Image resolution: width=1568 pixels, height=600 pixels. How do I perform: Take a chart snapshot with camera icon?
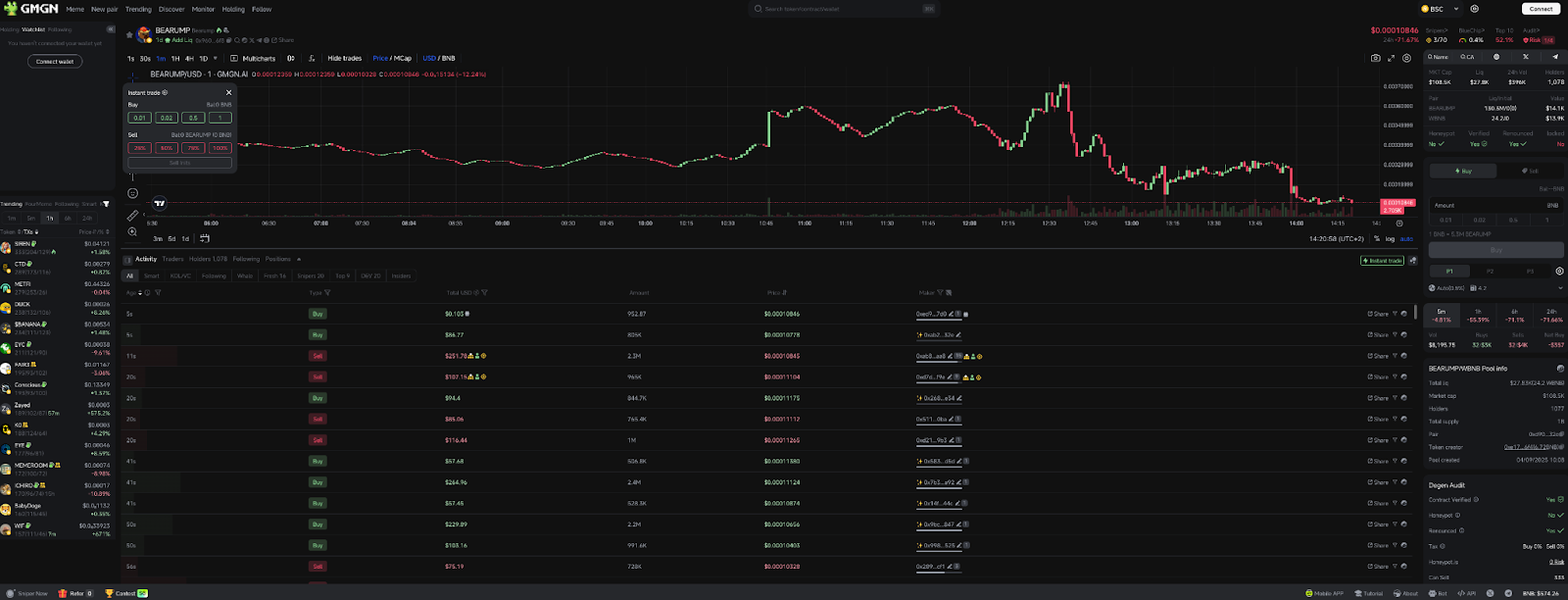1375,58
